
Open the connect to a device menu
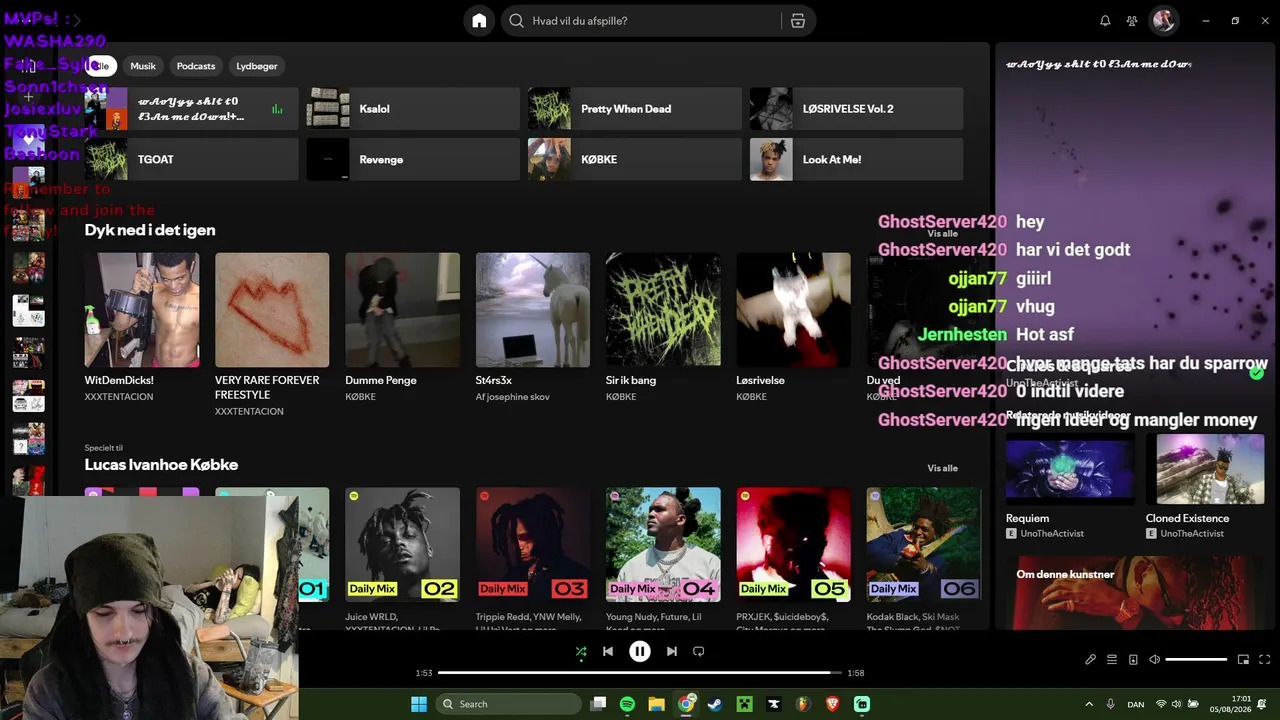pos(1133,660)
